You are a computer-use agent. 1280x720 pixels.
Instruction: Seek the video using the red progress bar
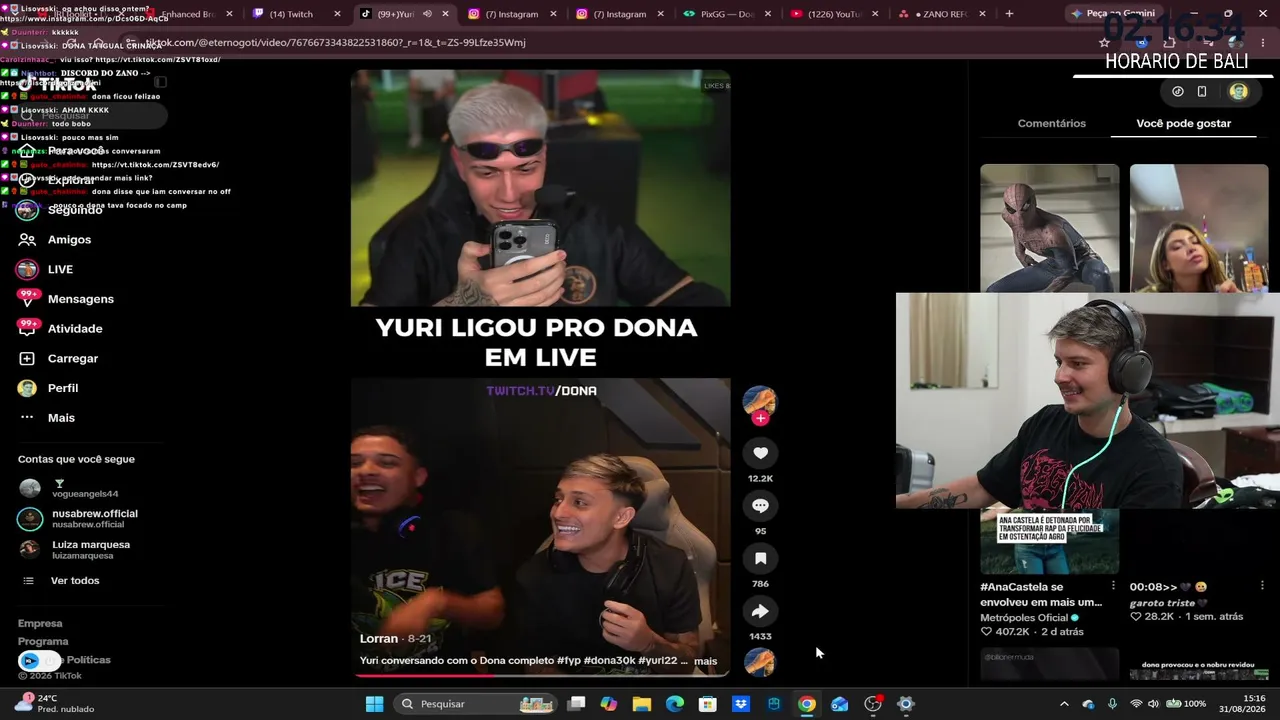coord(540,675)
